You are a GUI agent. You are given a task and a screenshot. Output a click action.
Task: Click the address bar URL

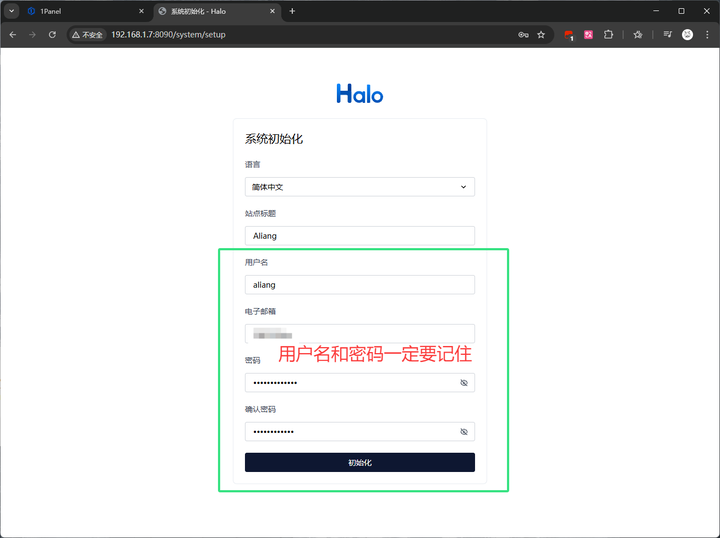point(168,34)
